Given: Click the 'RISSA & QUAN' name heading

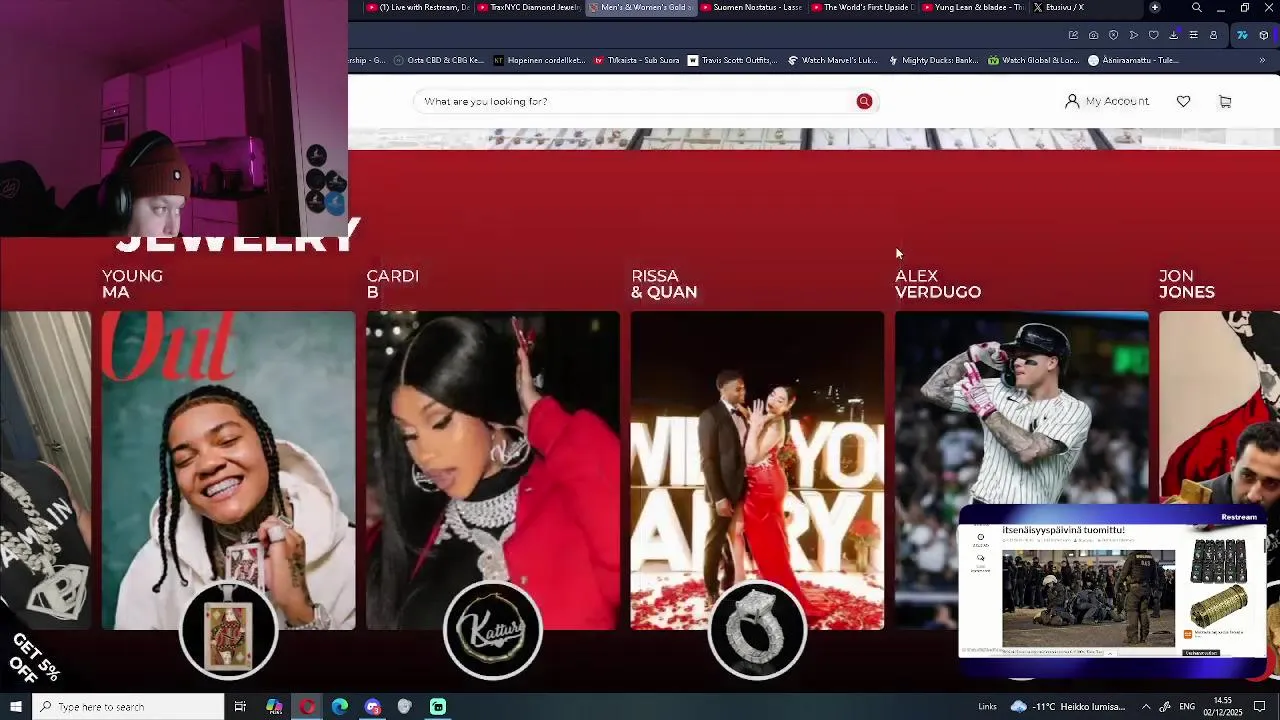Looking at the screenshot, I should point(664,284).
